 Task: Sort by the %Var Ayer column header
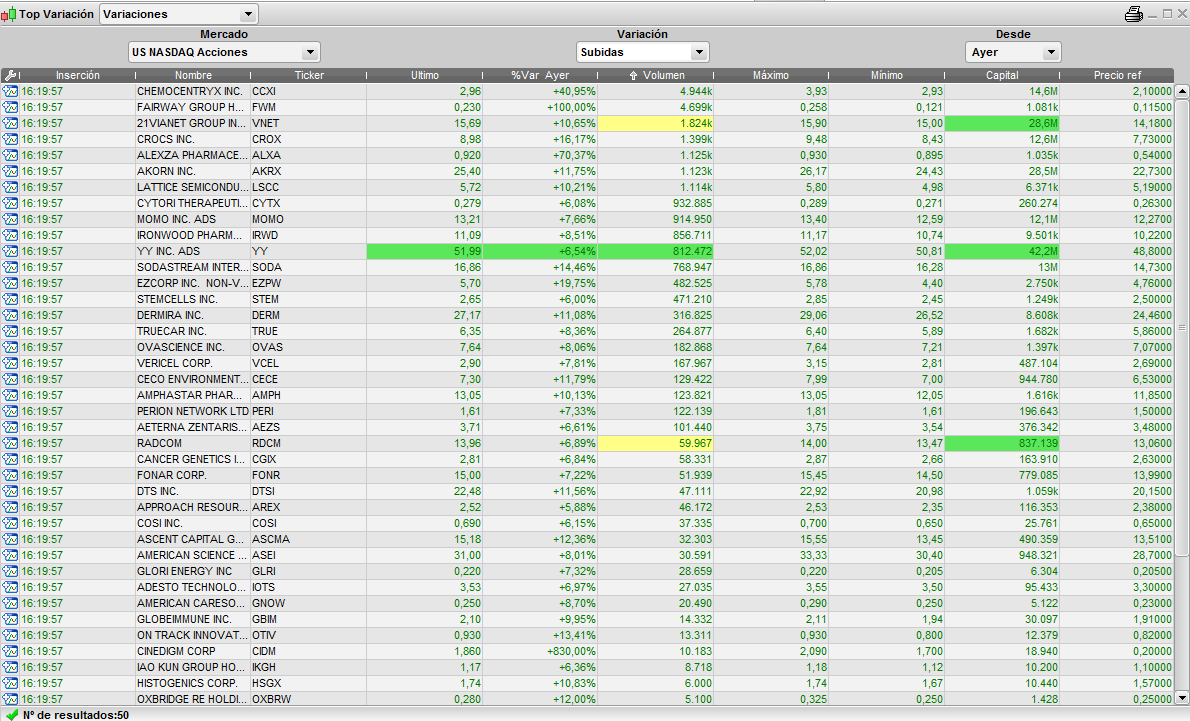540,75
